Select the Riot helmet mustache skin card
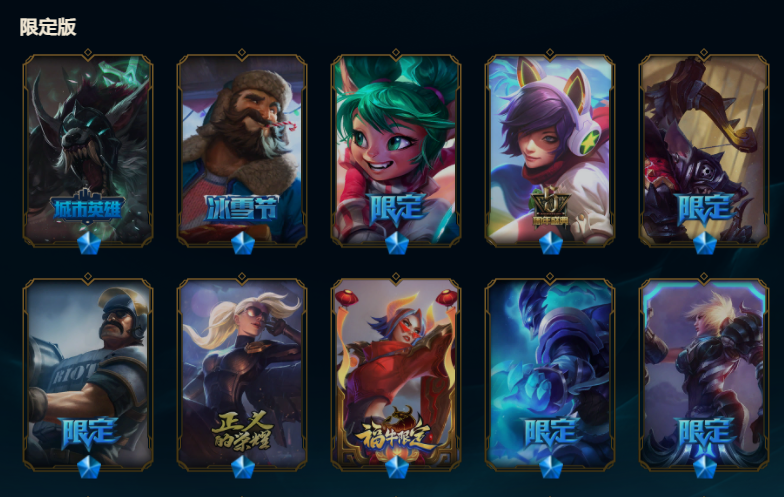The height and width of the screenshot is (497, 784). [x=88, y=374]
